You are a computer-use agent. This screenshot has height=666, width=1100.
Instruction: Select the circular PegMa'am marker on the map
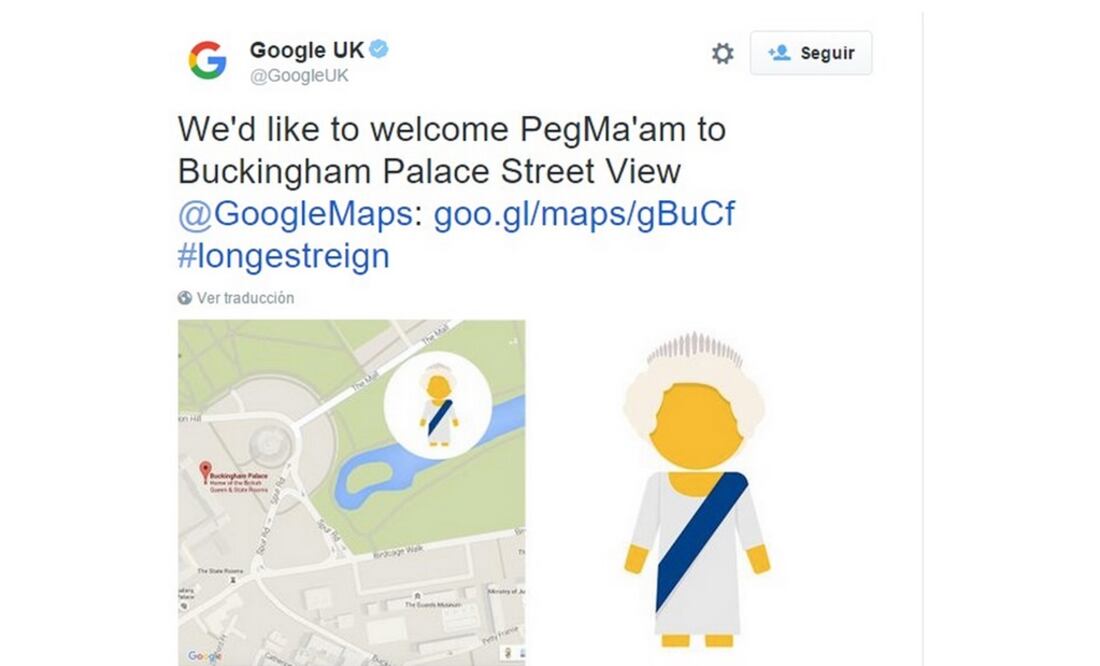click(x=435, y=402)
